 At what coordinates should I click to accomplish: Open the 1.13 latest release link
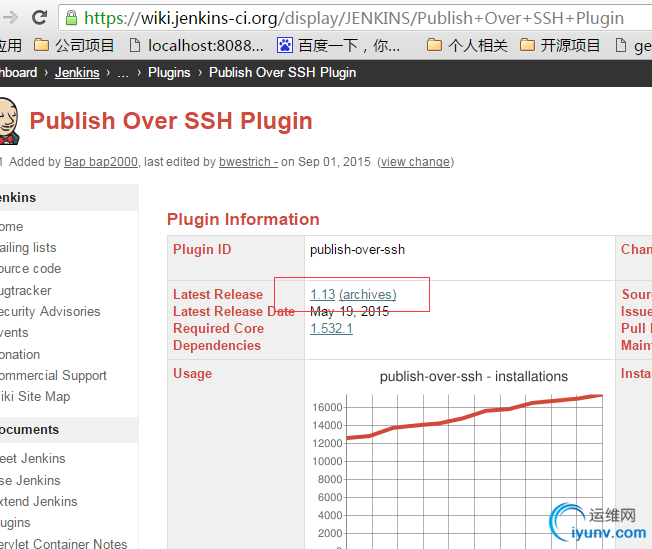click(323, 294)
